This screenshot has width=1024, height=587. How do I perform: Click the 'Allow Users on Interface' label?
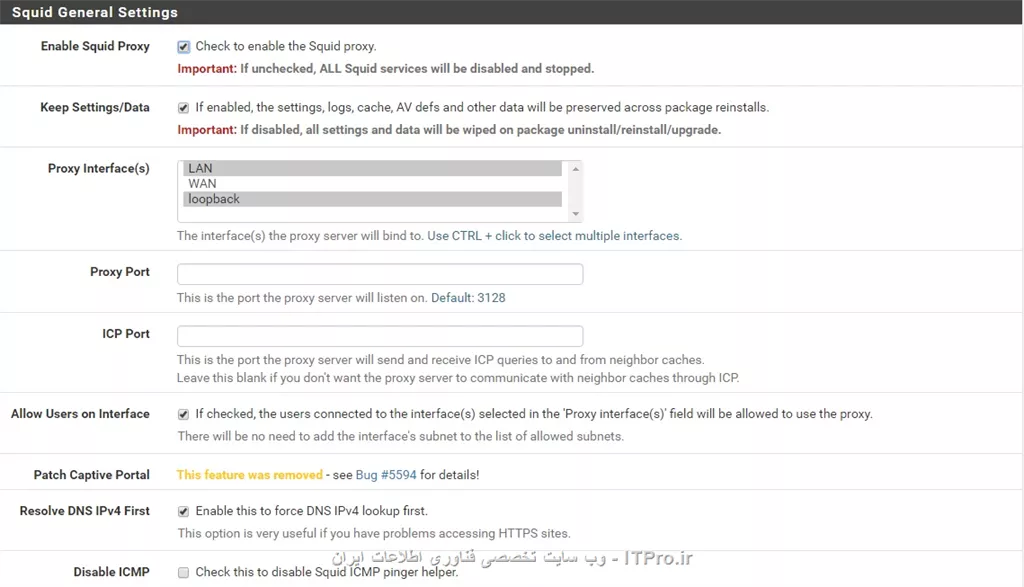click(x=80, y=414)
